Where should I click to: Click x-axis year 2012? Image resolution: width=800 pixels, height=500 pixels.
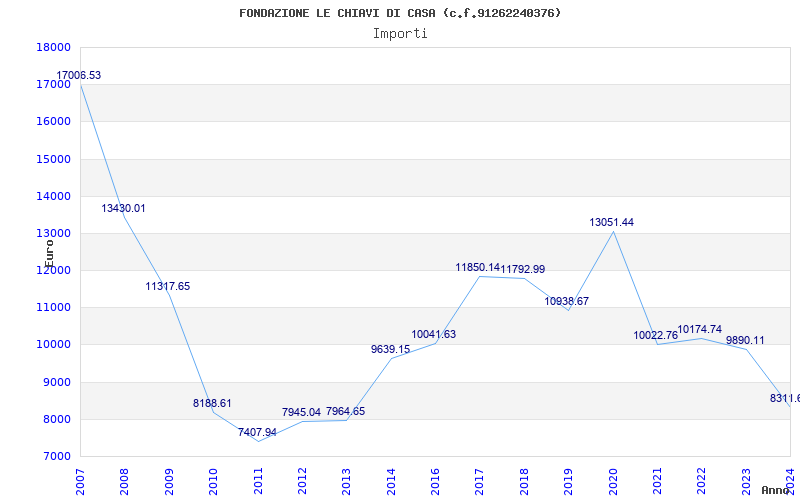pyautogui.click(x=302, y=481)
